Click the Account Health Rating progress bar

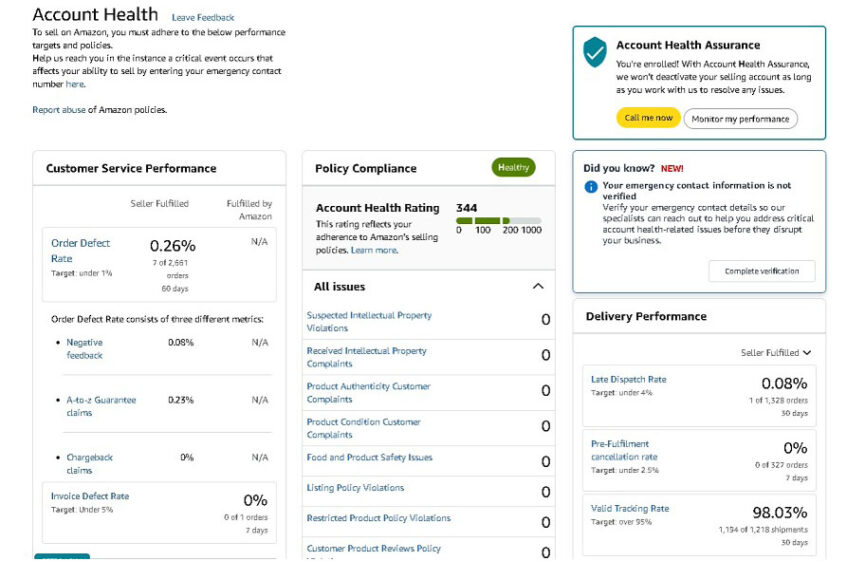point(498,220)
